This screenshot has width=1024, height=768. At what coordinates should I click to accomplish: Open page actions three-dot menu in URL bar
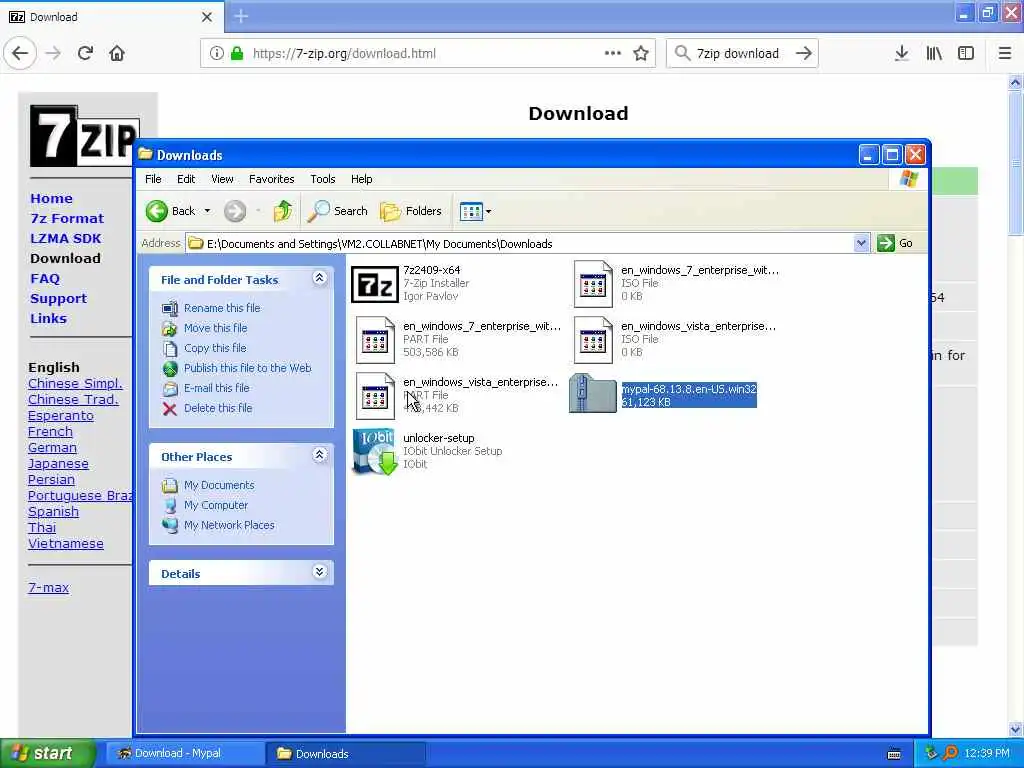tap(613, 54)
